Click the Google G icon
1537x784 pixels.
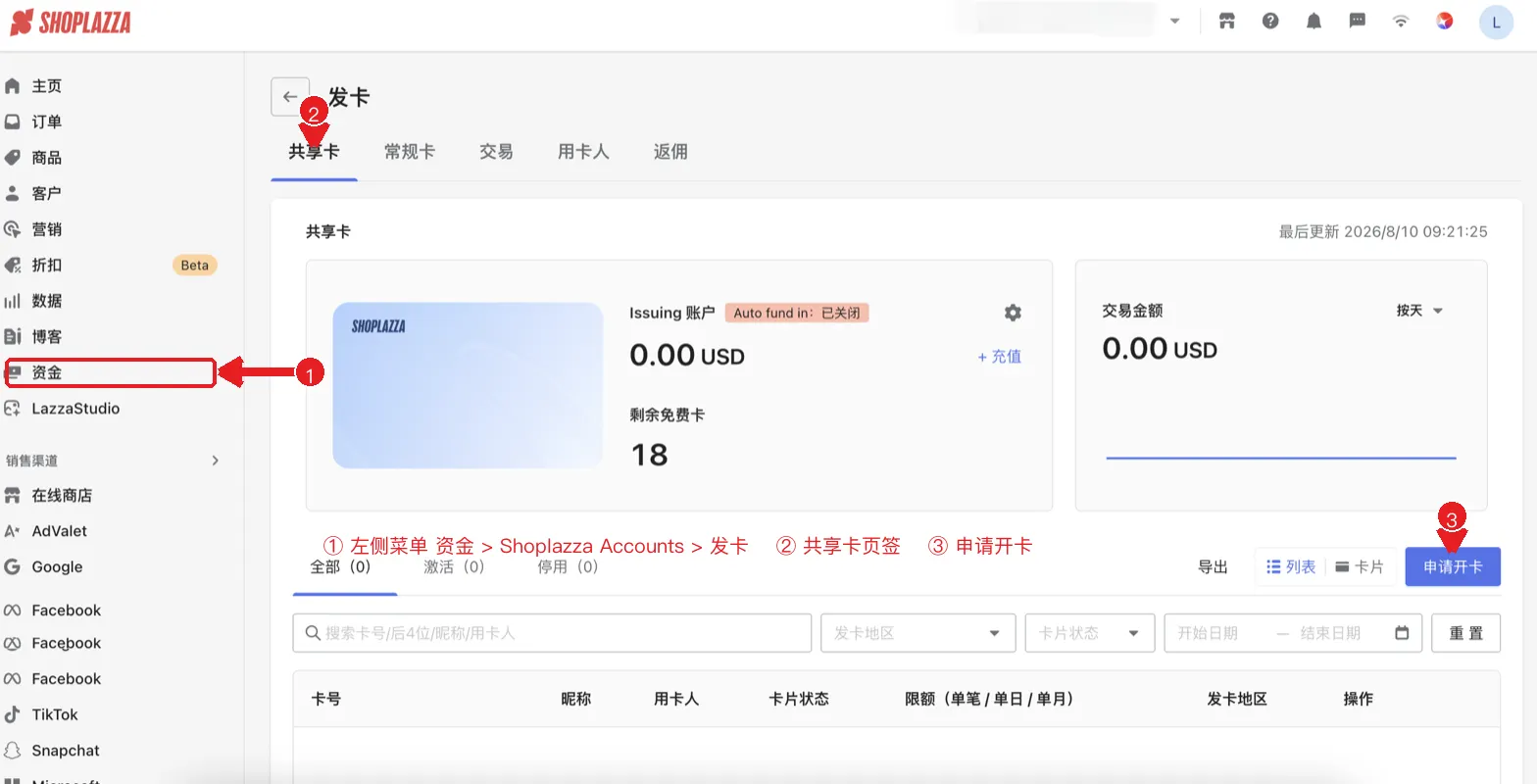13,566
